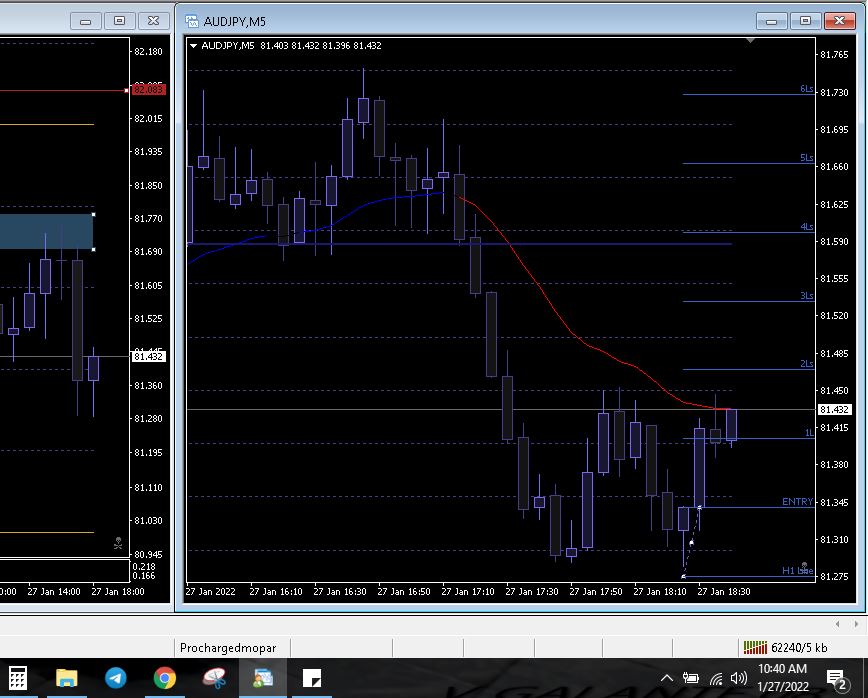Show hidden system tray icons
The height and width of the screenshot is (698, 868).
point(667,678)
